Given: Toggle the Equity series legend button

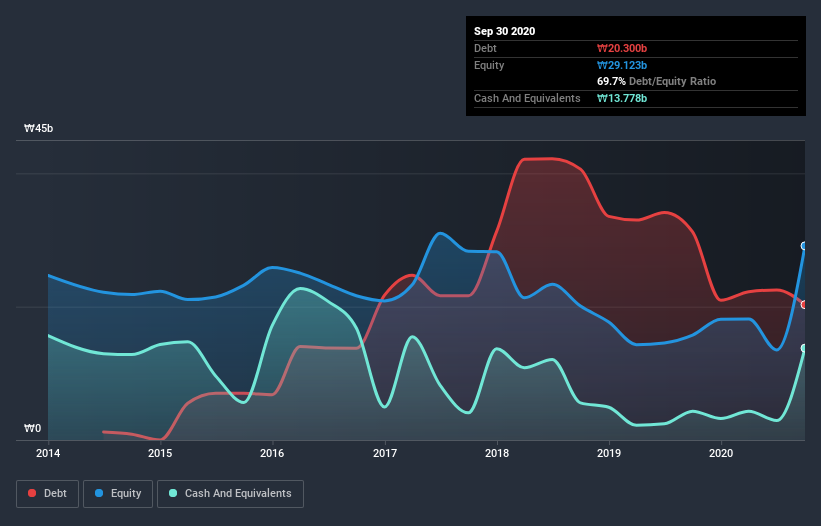Looking at the screenshot, I should point(118,494).
